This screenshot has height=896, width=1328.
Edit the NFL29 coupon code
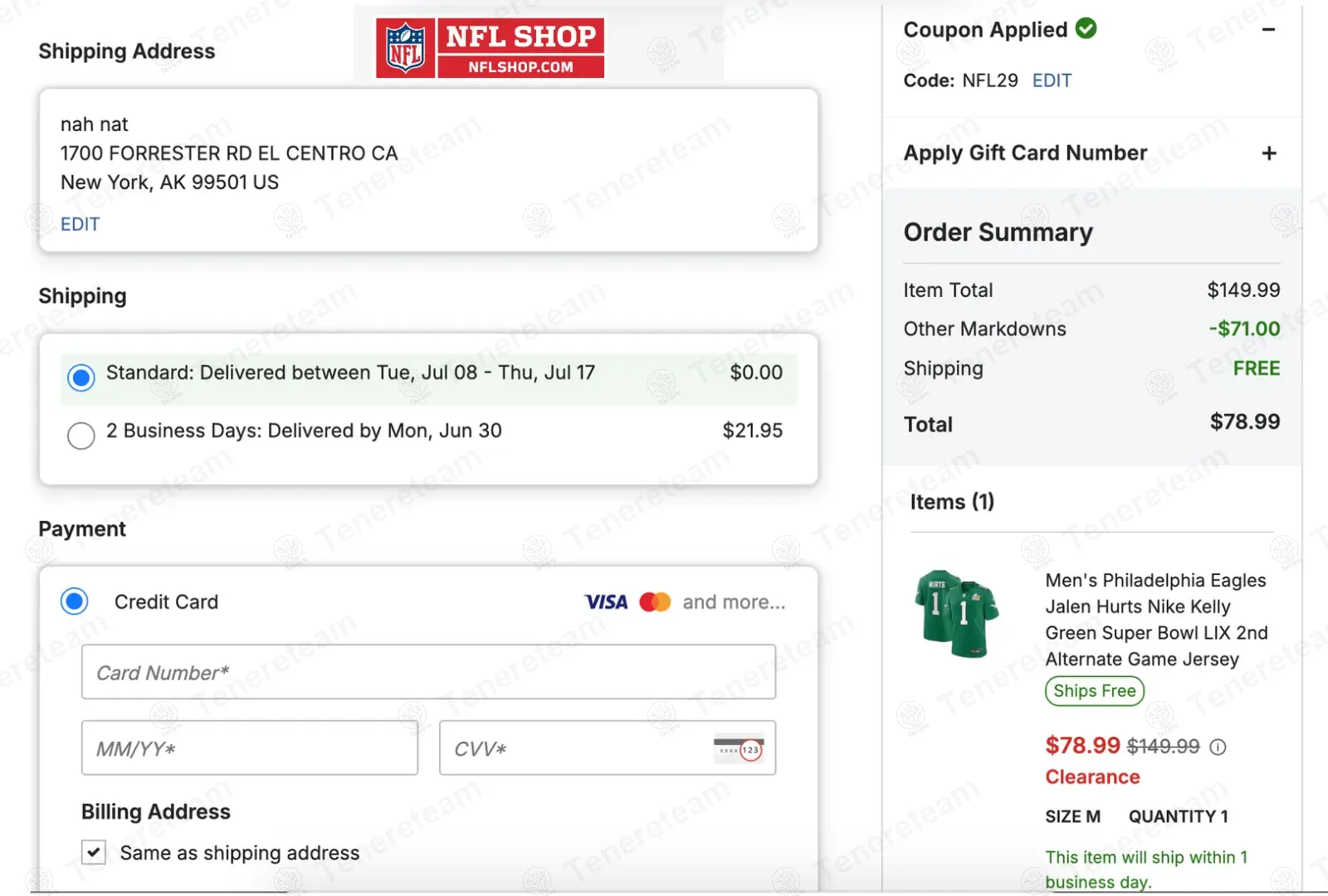(x=1052, y=80)
